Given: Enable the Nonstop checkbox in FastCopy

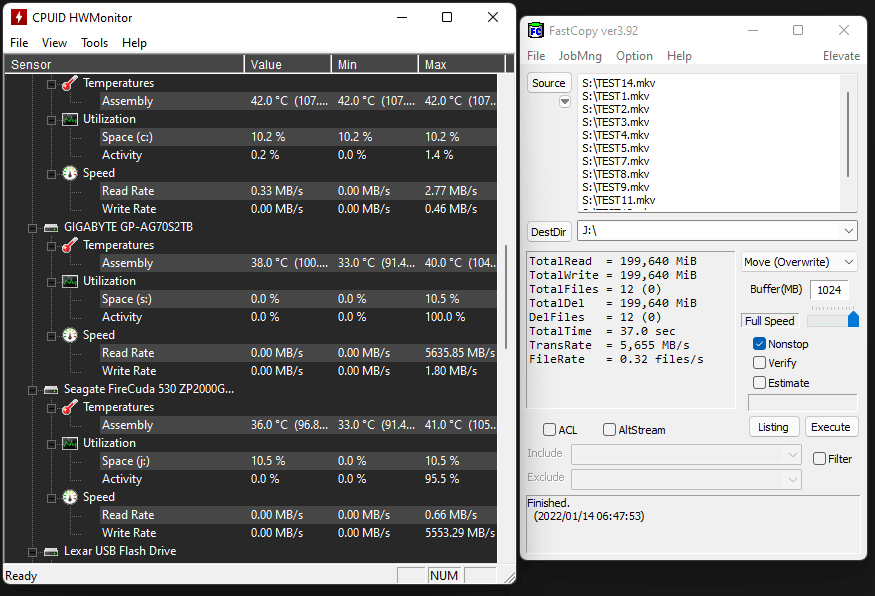Looking at the screenshot, I should click(759, 344).
